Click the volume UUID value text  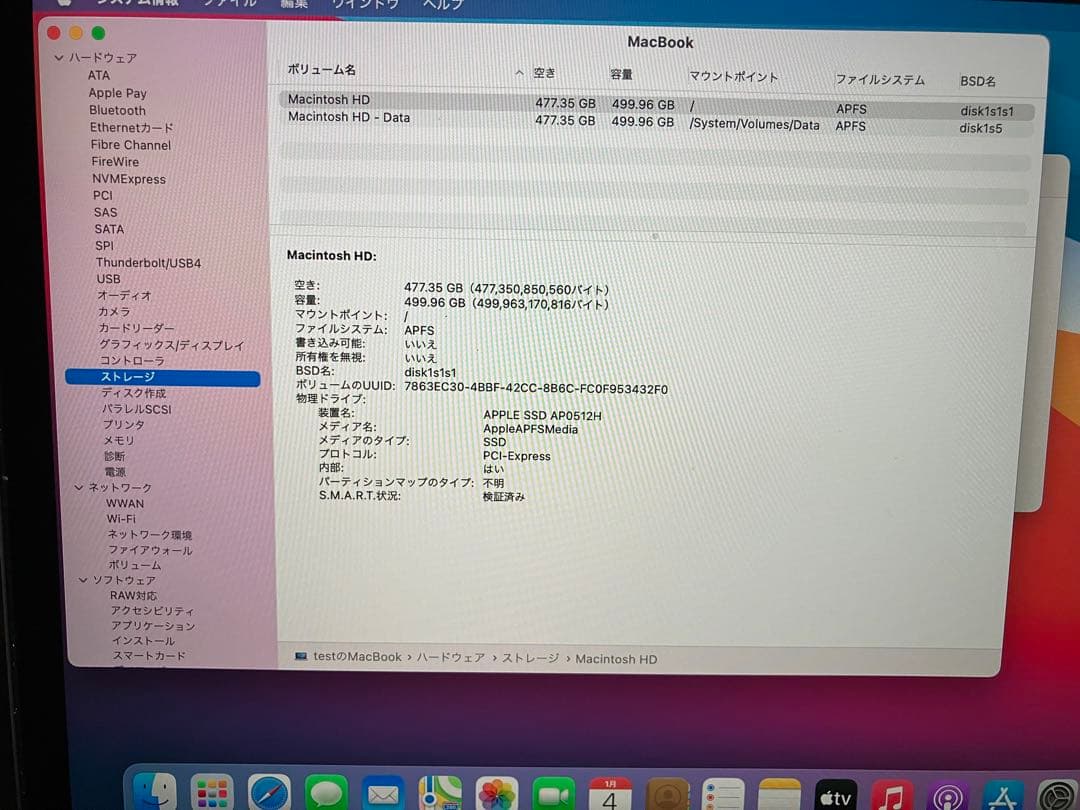click(536, 388)
